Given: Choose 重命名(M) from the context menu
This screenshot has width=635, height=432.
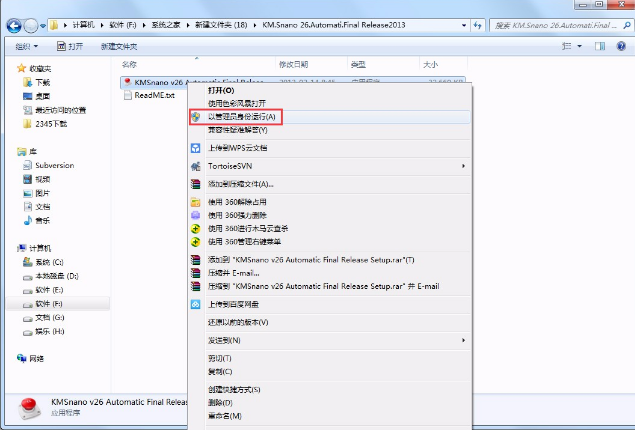Looking at the screenshot, I should coord(225,416).
